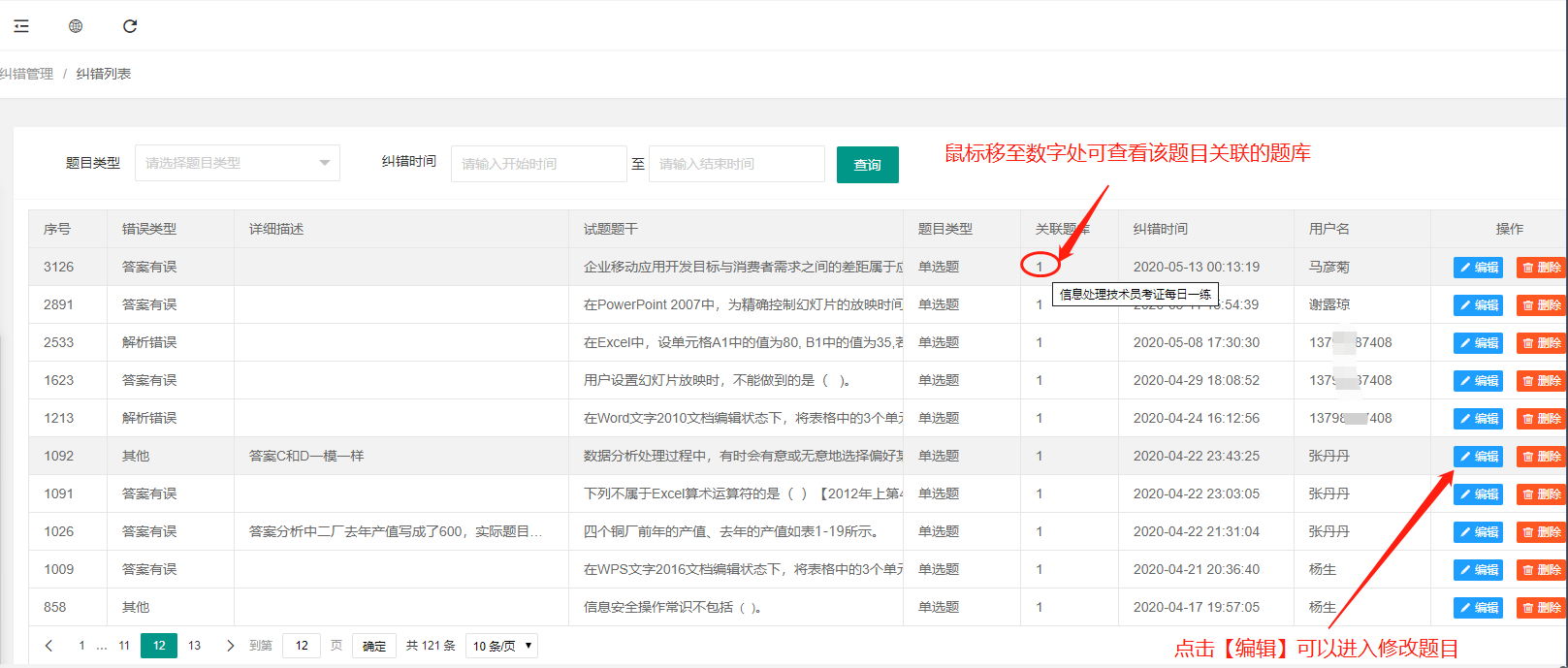Edit row 1009 entry
The width and height of the screenshot is (1568, 668).
[1478, 570]
